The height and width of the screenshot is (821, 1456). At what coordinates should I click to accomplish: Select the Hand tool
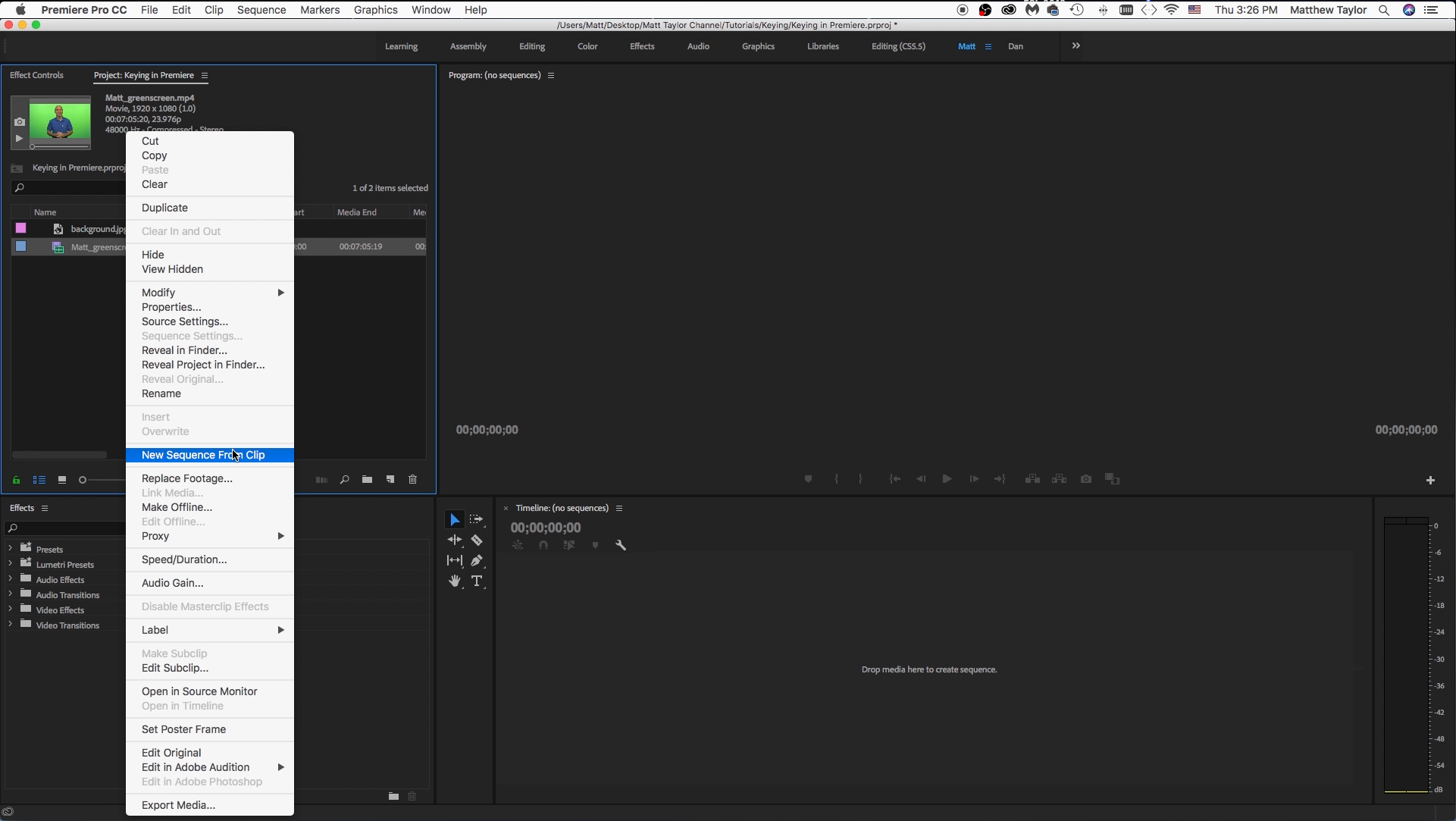pyautogui.click(x=455, y=581)
